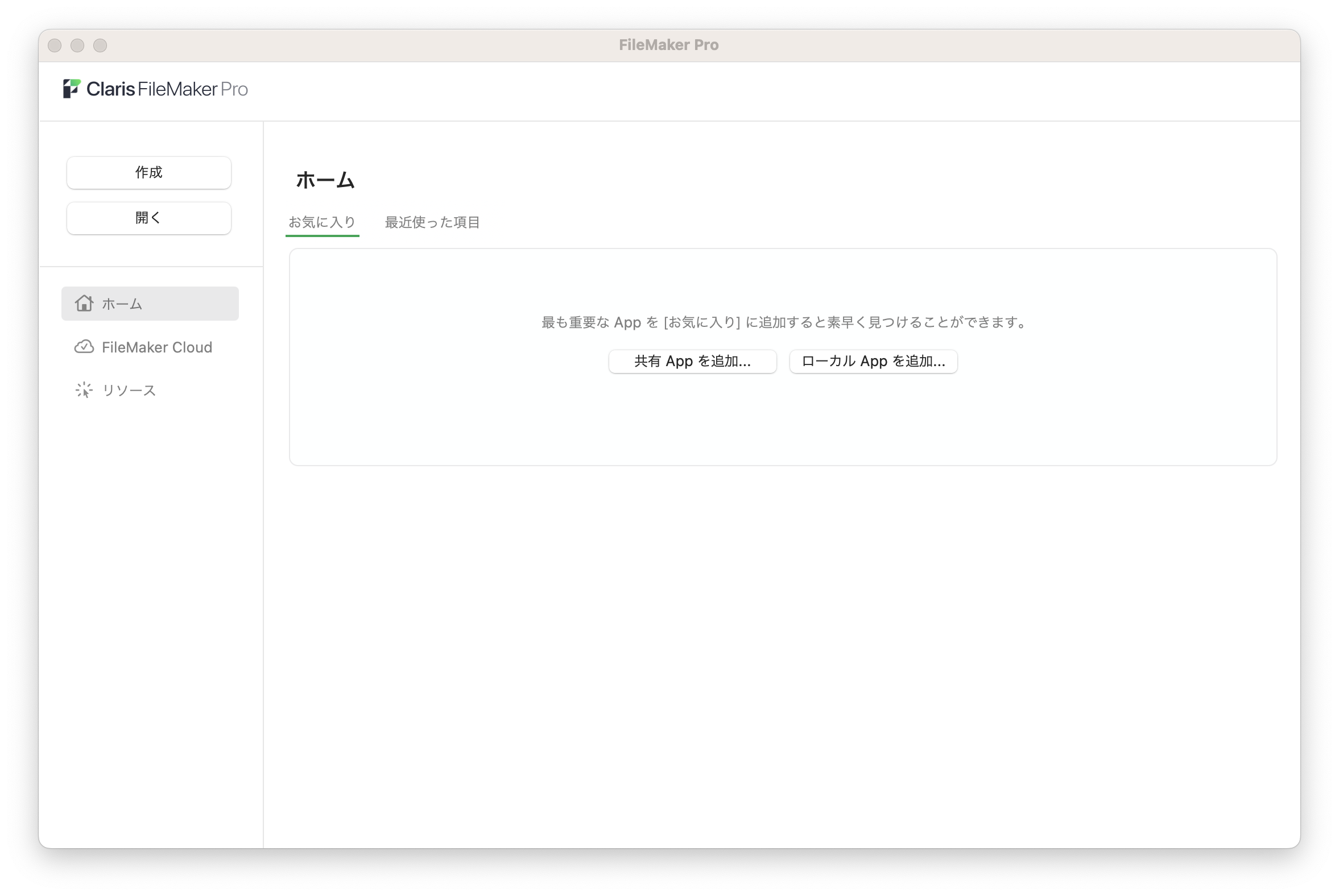Screen dimensions: 1339x896
Task: Minimize the FileMaker Pro window
Action: tap(78, 45)
